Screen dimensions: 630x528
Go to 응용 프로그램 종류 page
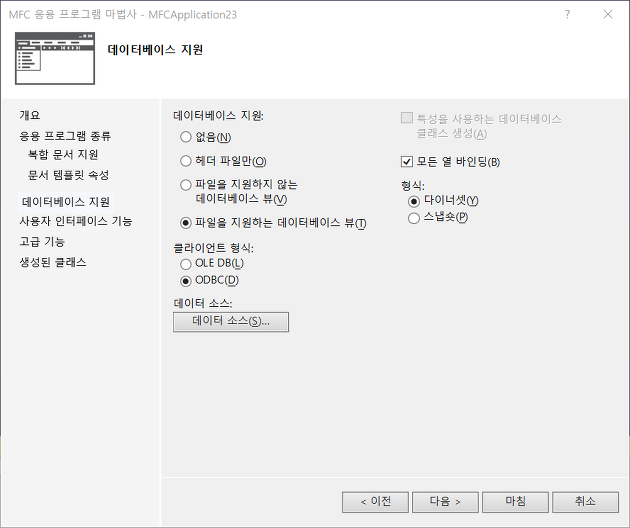(x=65, y=136)
